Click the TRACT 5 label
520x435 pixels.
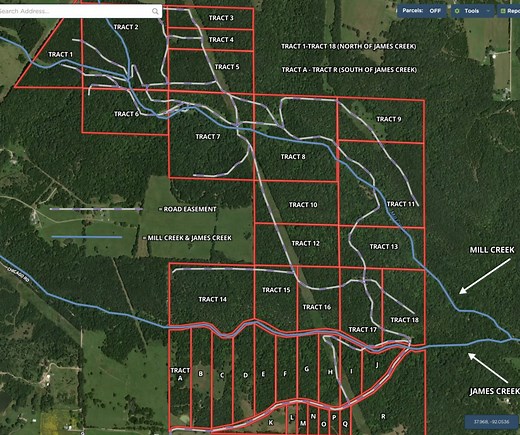click(227, 67)
